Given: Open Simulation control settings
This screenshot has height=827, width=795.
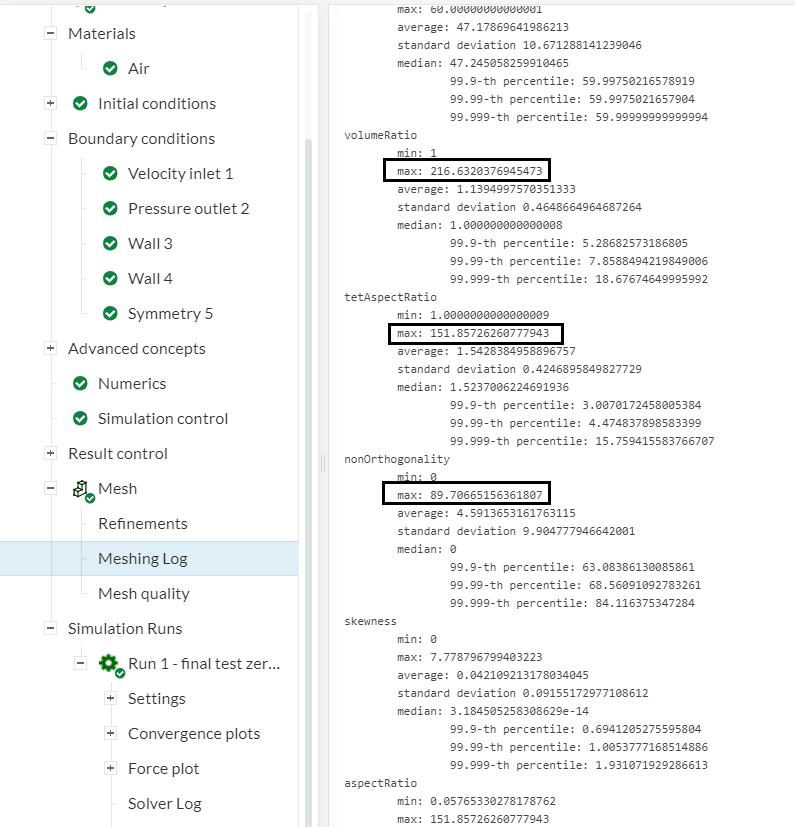Looking at the screenshot, I should tap(163, 419).
